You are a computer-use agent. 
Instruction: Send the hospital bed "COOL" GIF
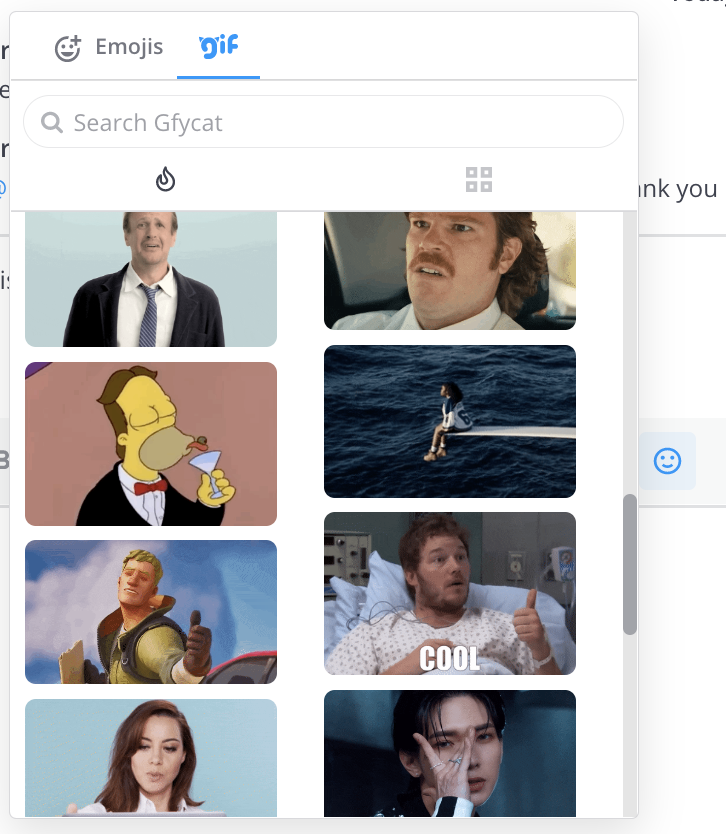pos(449,593)
